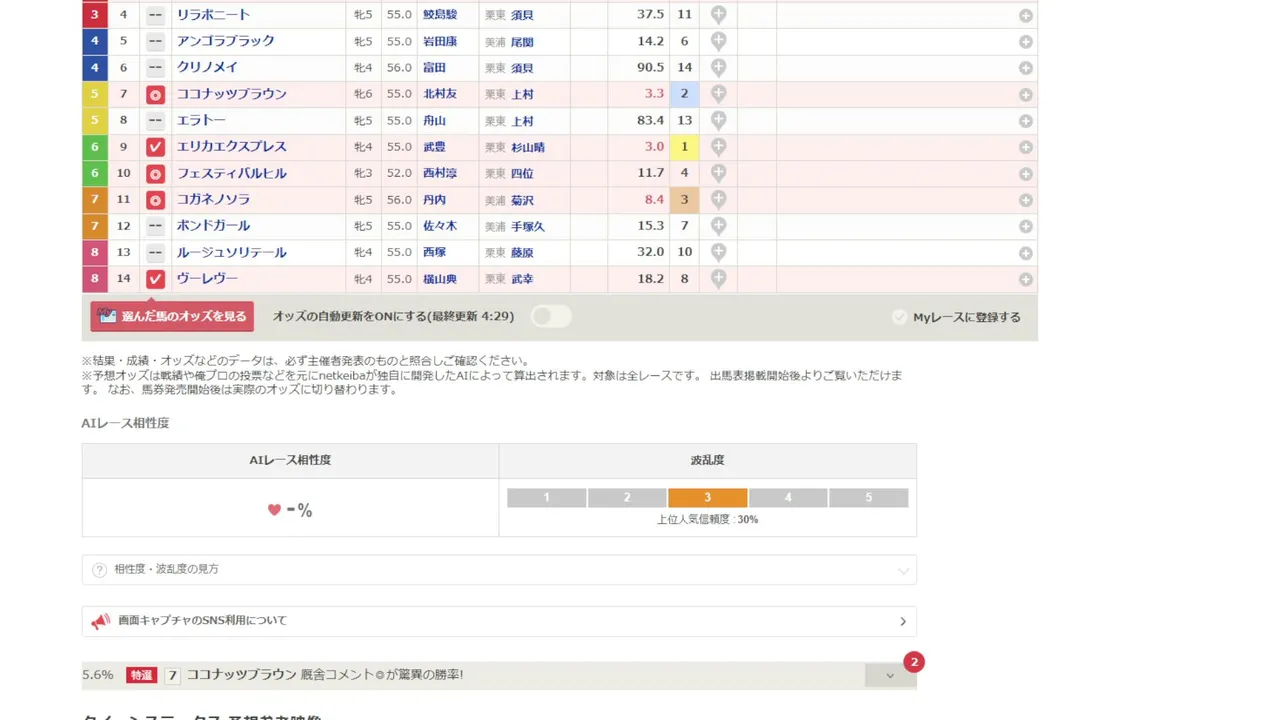
Task: Open horse page for ココナッツブラウン in table
Action: pyautogui.click(x=232, y=94)
